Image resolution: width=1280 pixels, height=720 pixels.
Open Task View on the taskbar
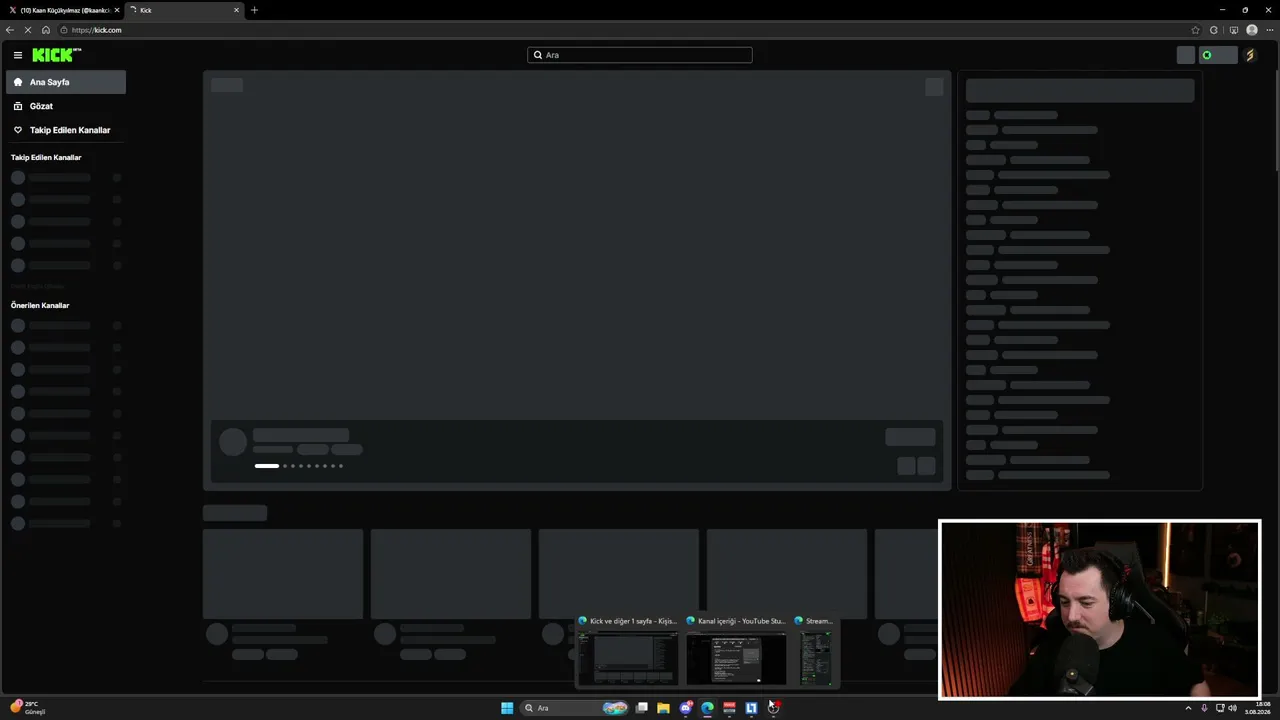(642, 708)
